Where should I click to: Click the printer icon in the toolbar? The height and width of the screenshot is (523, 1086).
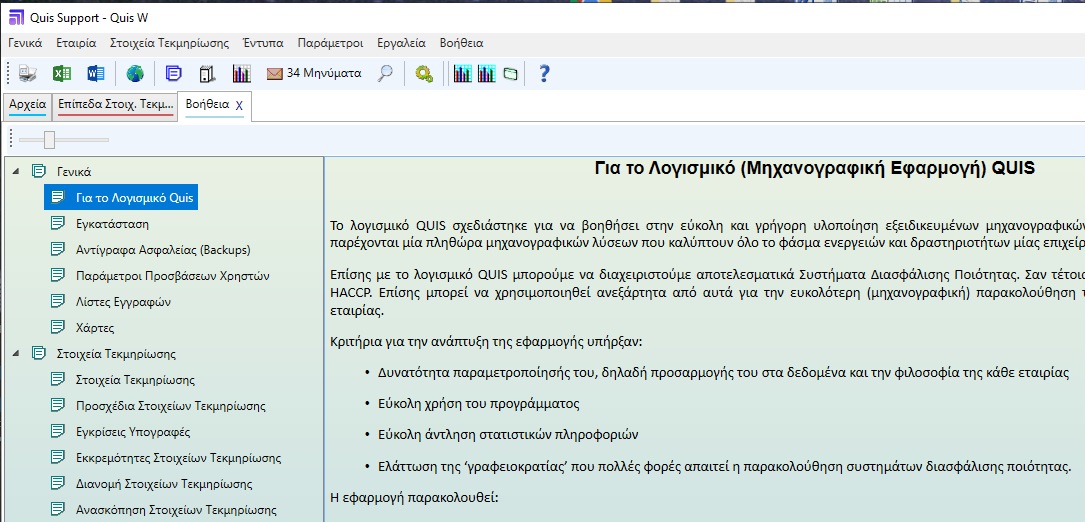(x=28, y=73)
